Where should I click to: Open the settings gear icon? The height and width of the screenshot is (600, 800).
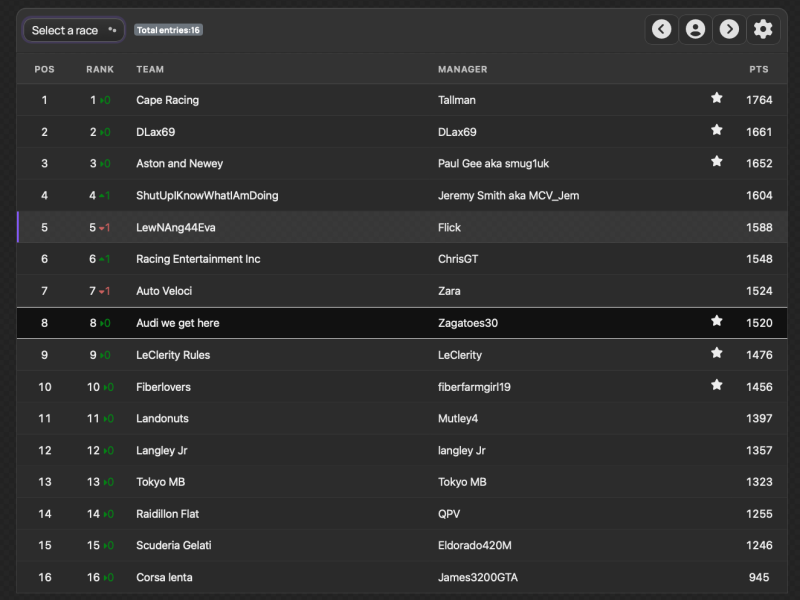coord(763,29)
